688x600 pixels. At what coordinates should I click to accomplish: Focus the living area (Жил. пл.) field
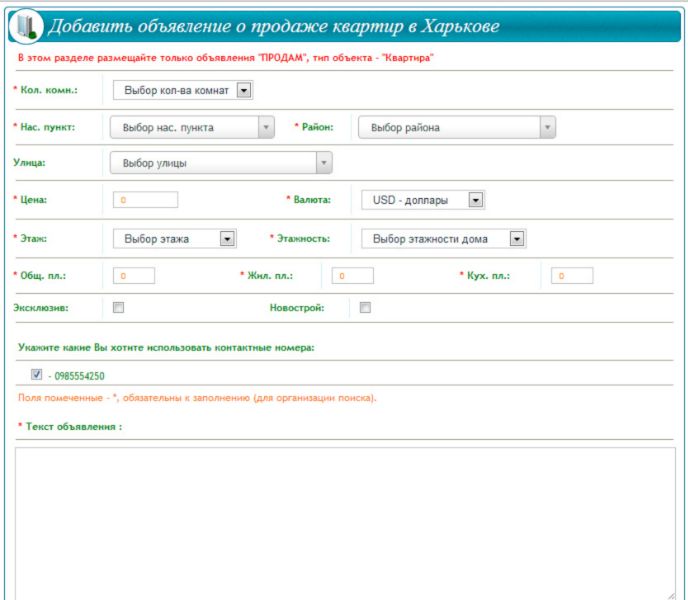[x=352, y=276]
